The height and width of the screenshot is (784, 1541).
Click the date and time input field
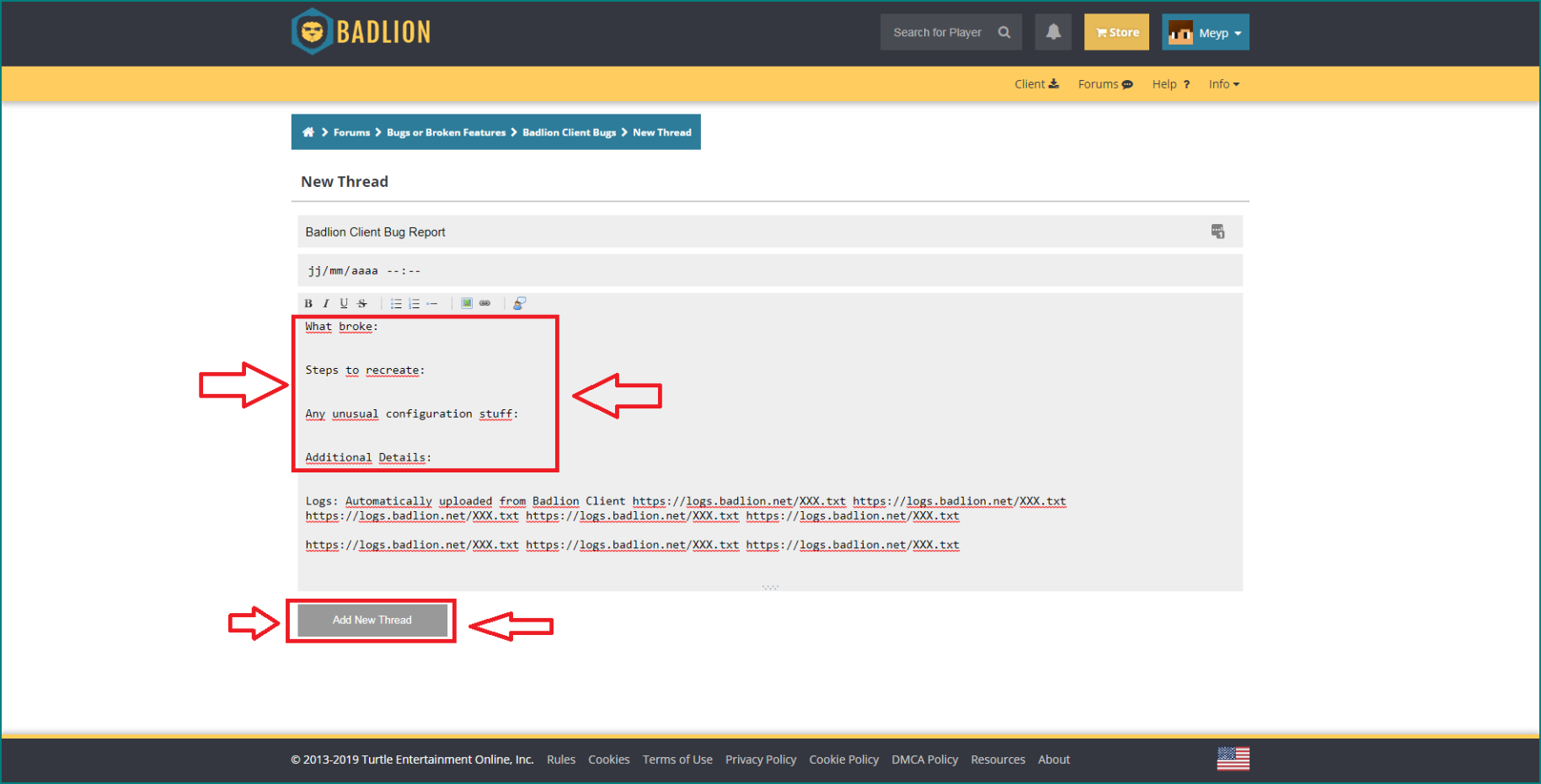click(x=770, y=270)
